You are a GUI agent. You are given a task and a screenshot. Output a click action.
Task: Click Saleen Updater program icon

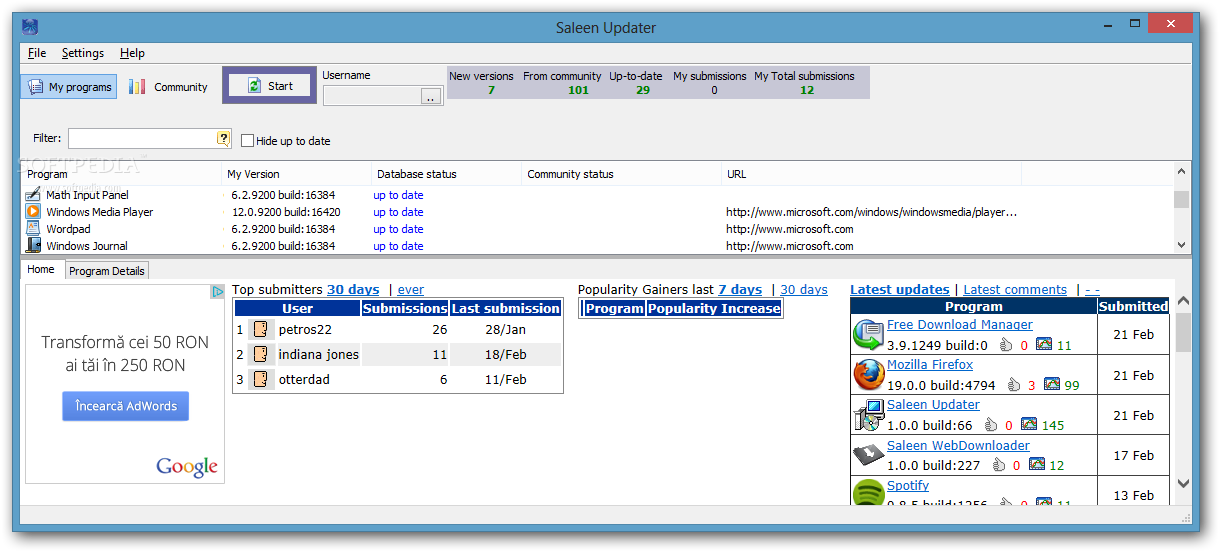[x=868, y=415]
